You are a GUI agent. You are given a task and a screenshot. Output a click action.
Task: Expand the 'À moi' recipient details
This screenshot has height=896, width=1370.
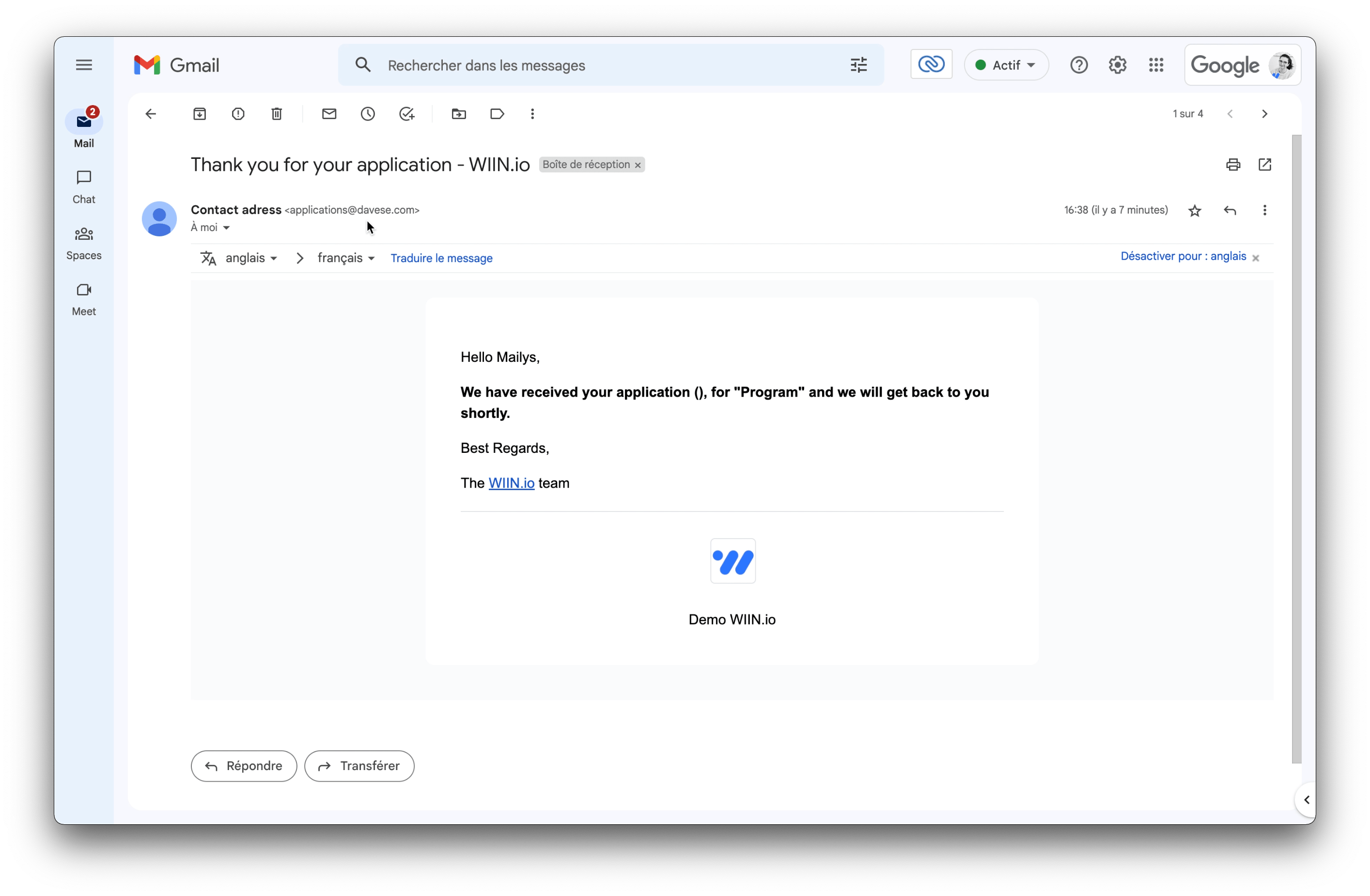(x=226, y=228)
